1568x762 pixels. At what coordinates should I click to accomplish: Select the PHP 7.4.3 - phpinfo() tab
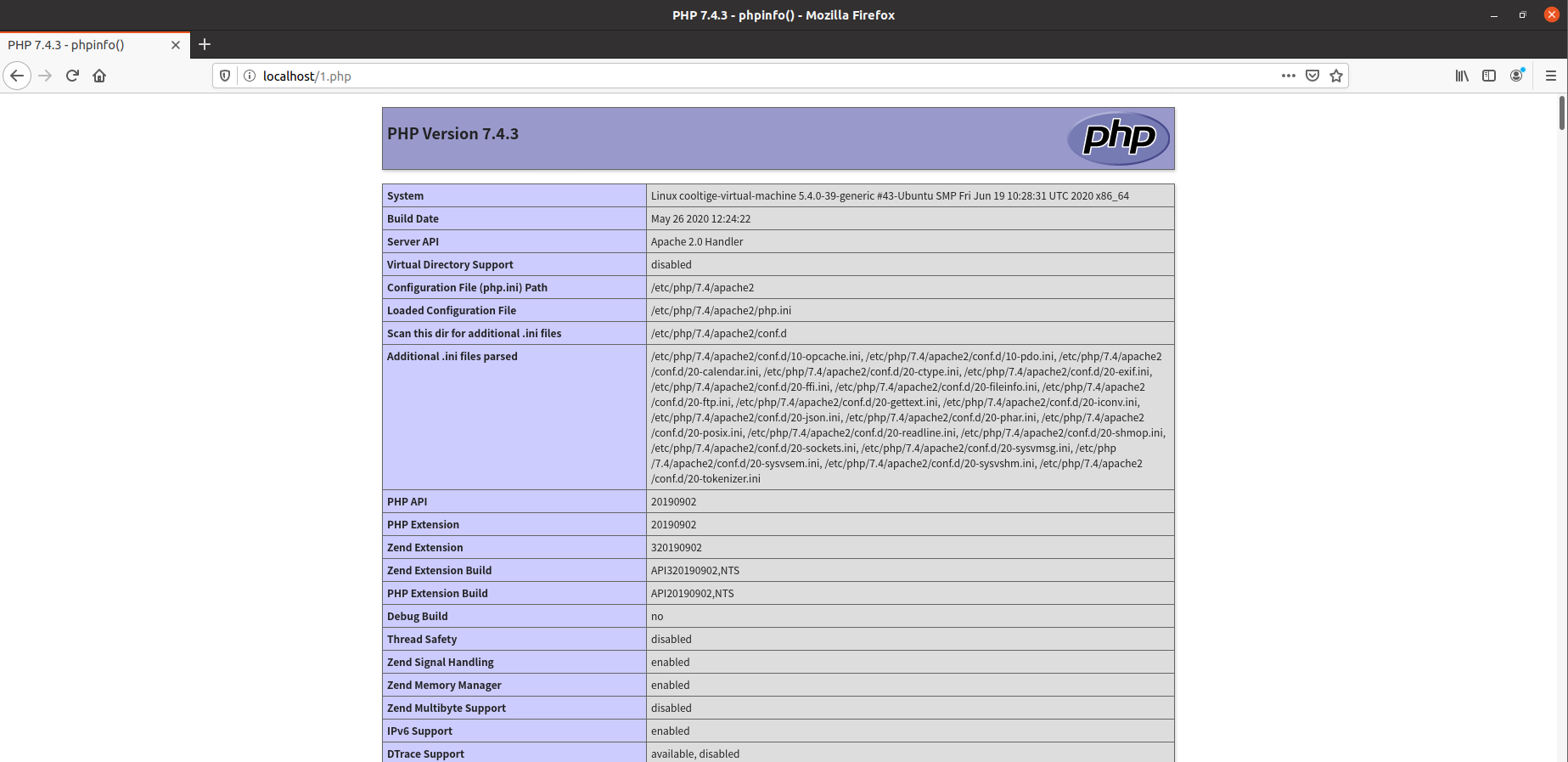[95, 45]
